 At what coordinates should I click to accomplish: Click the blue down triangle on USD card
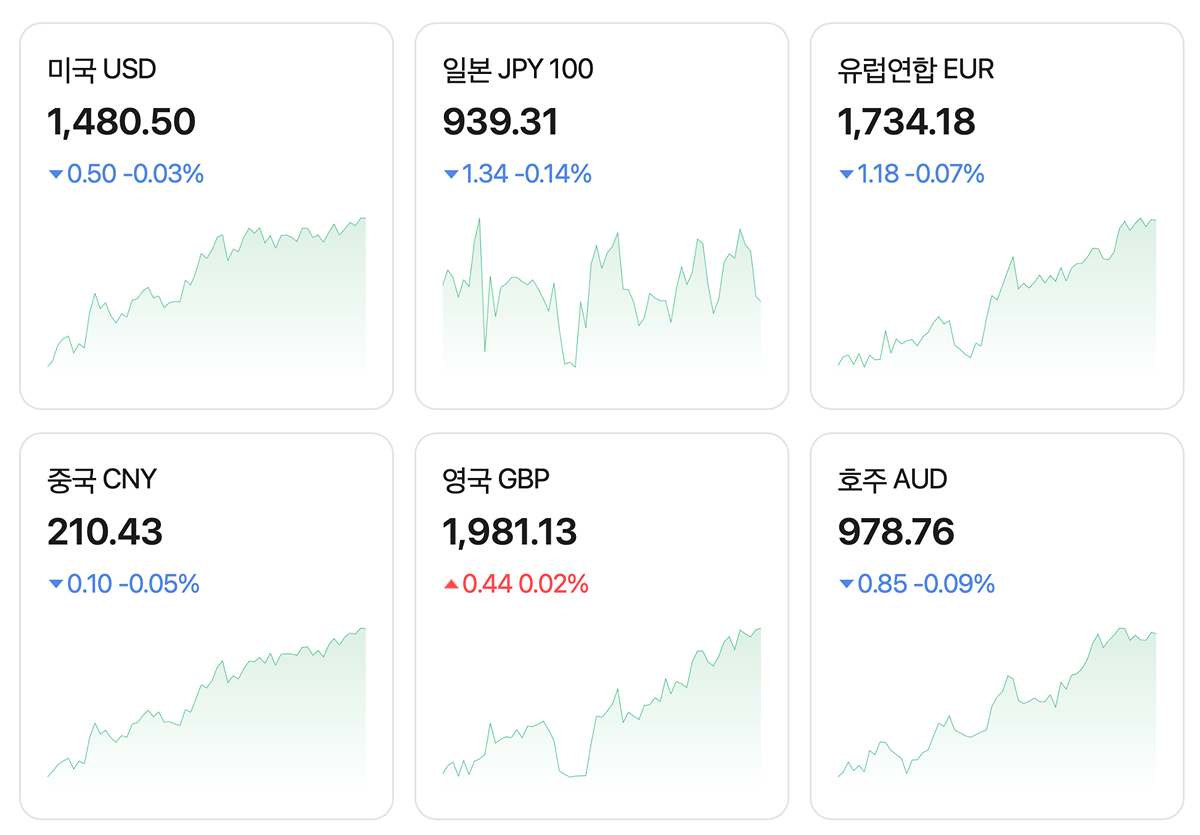pyautogui.click(x=56, y=175)
